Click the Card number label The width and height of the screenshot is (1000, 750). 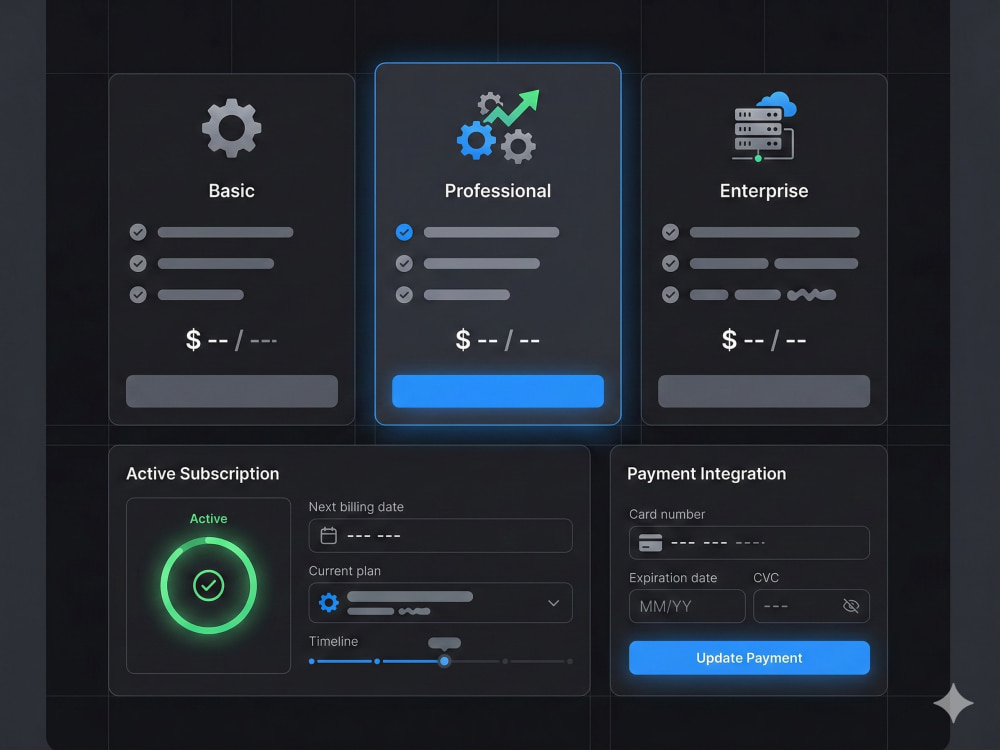click(x=667, y=514)
